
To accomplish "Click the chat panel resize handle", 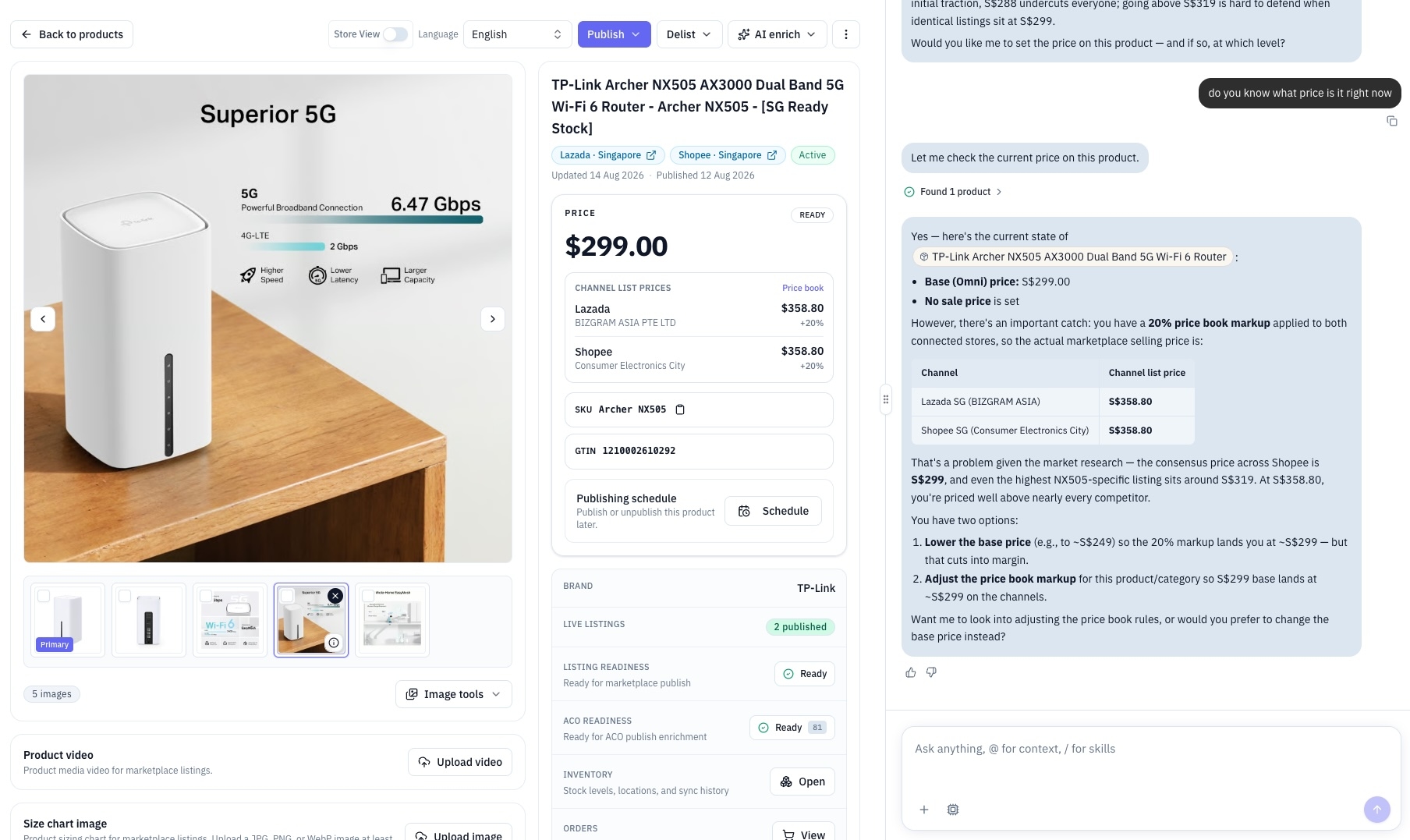I will coord(886,399).
